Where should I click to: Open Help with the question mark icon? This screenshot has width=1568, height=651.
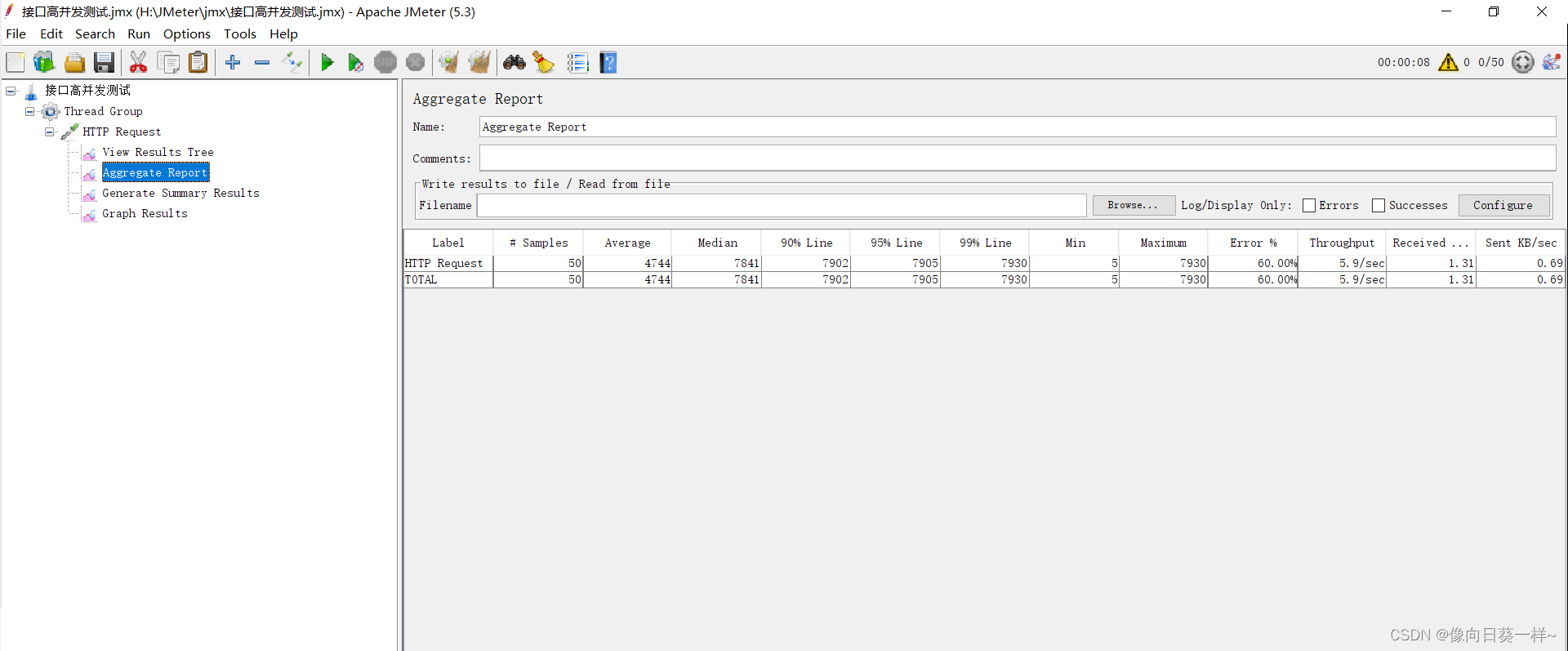pos(608,62)
